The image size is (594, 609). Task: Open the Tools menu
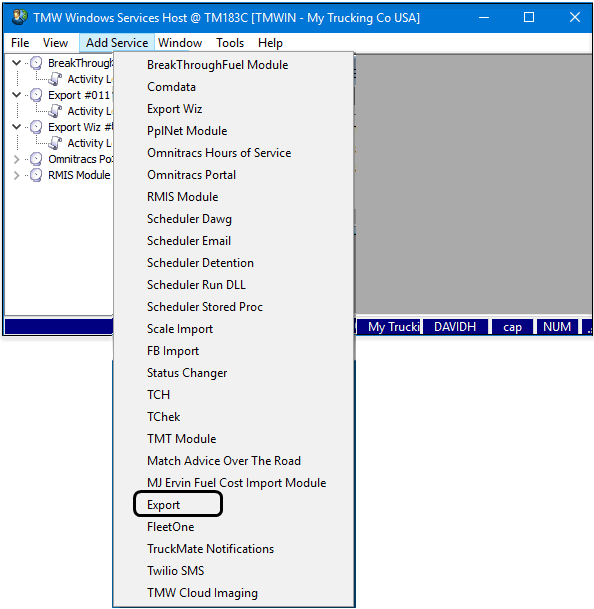pyautogui.click(x=230, y=43)
